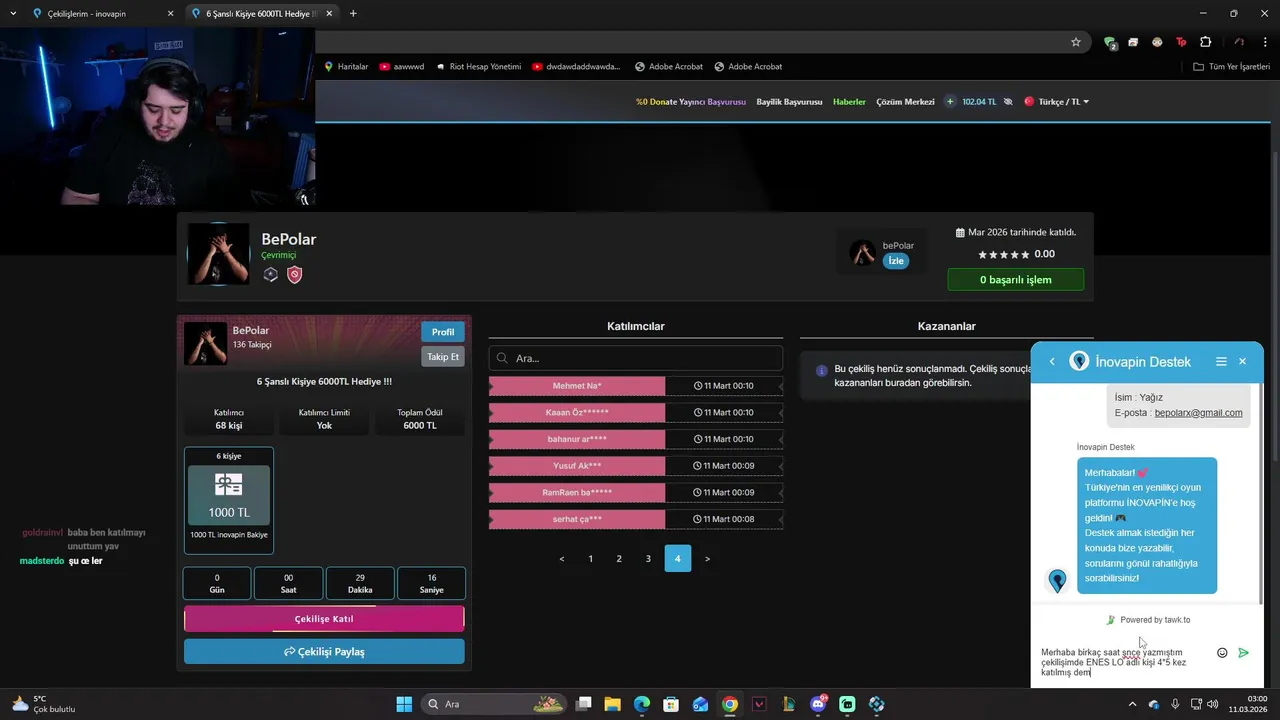The height and width of the screenshot is (720, 1280).
Task: Switch to participants page 1
Action: click(x=591, y=559)
